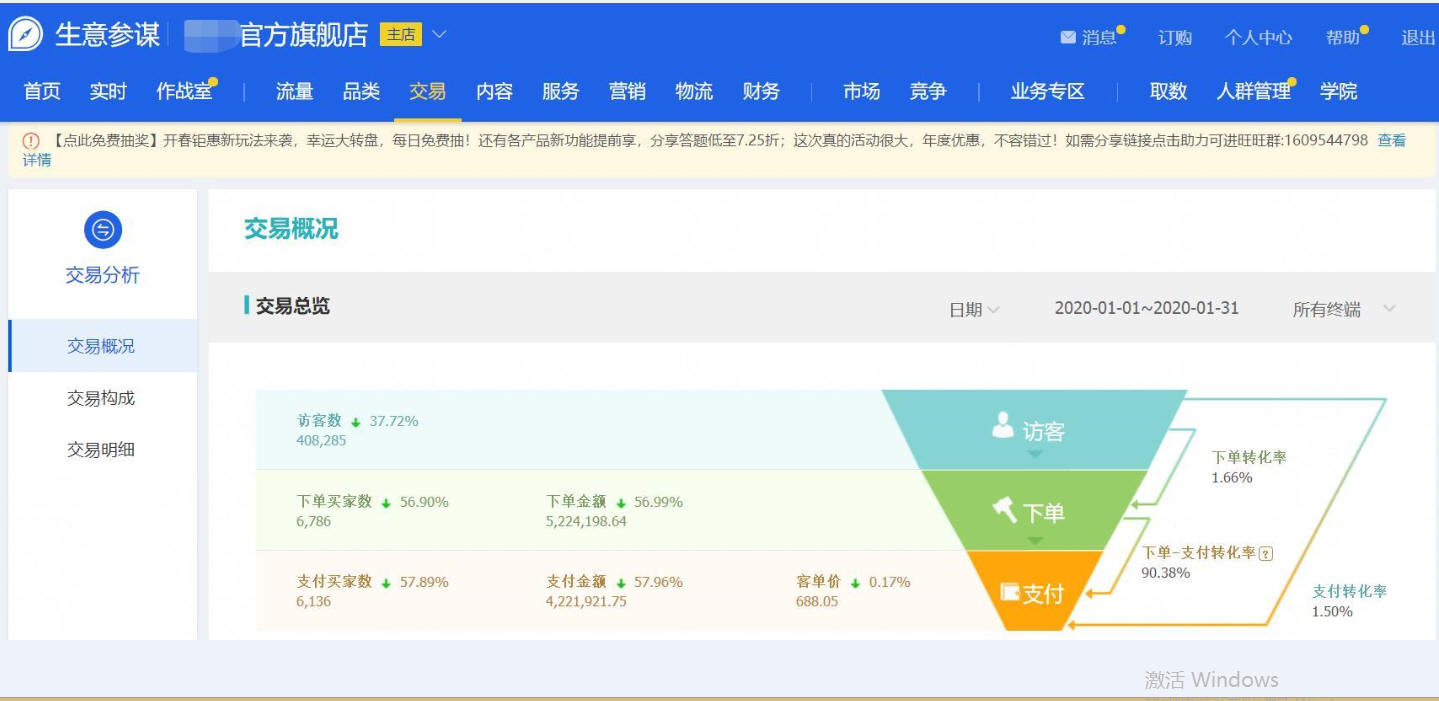The height and width of the screenshot is (701, 1439).
Task: Open the 作战室 tab
Action: 184,91
